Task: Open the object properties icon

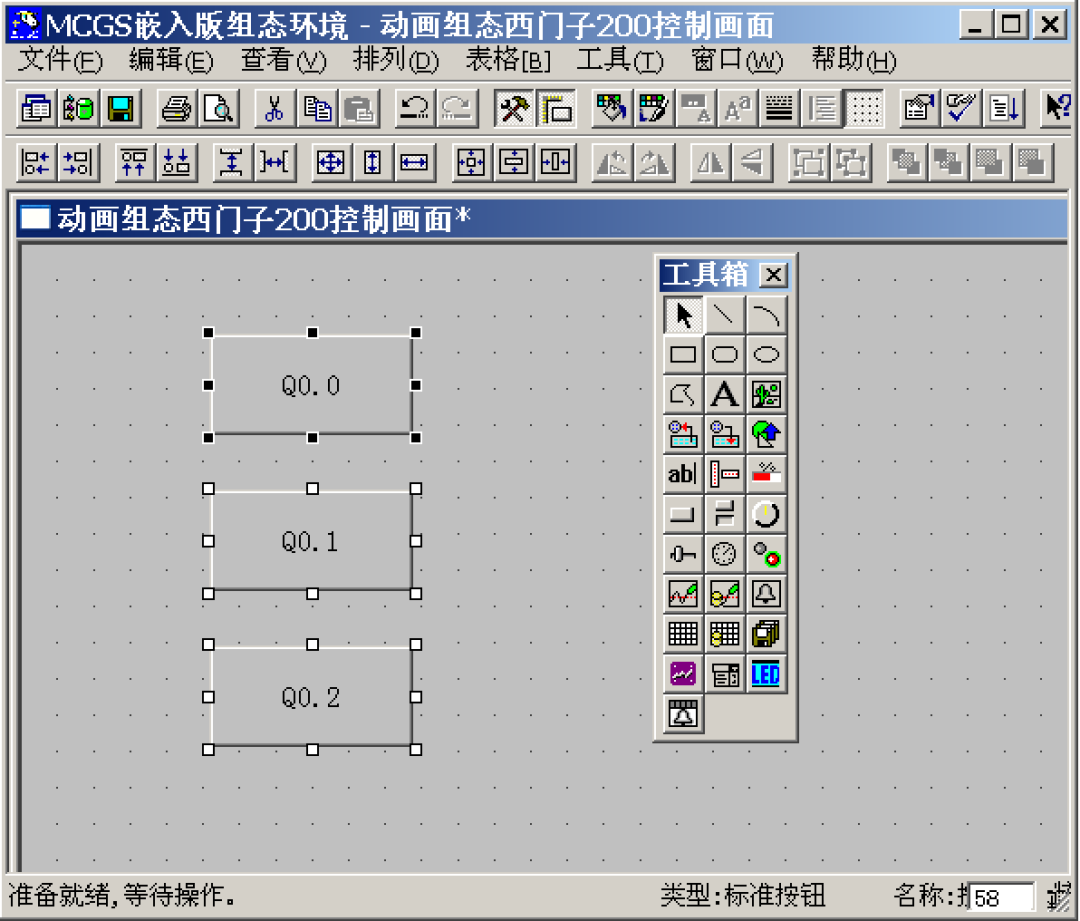Action: tap(919, 108)
